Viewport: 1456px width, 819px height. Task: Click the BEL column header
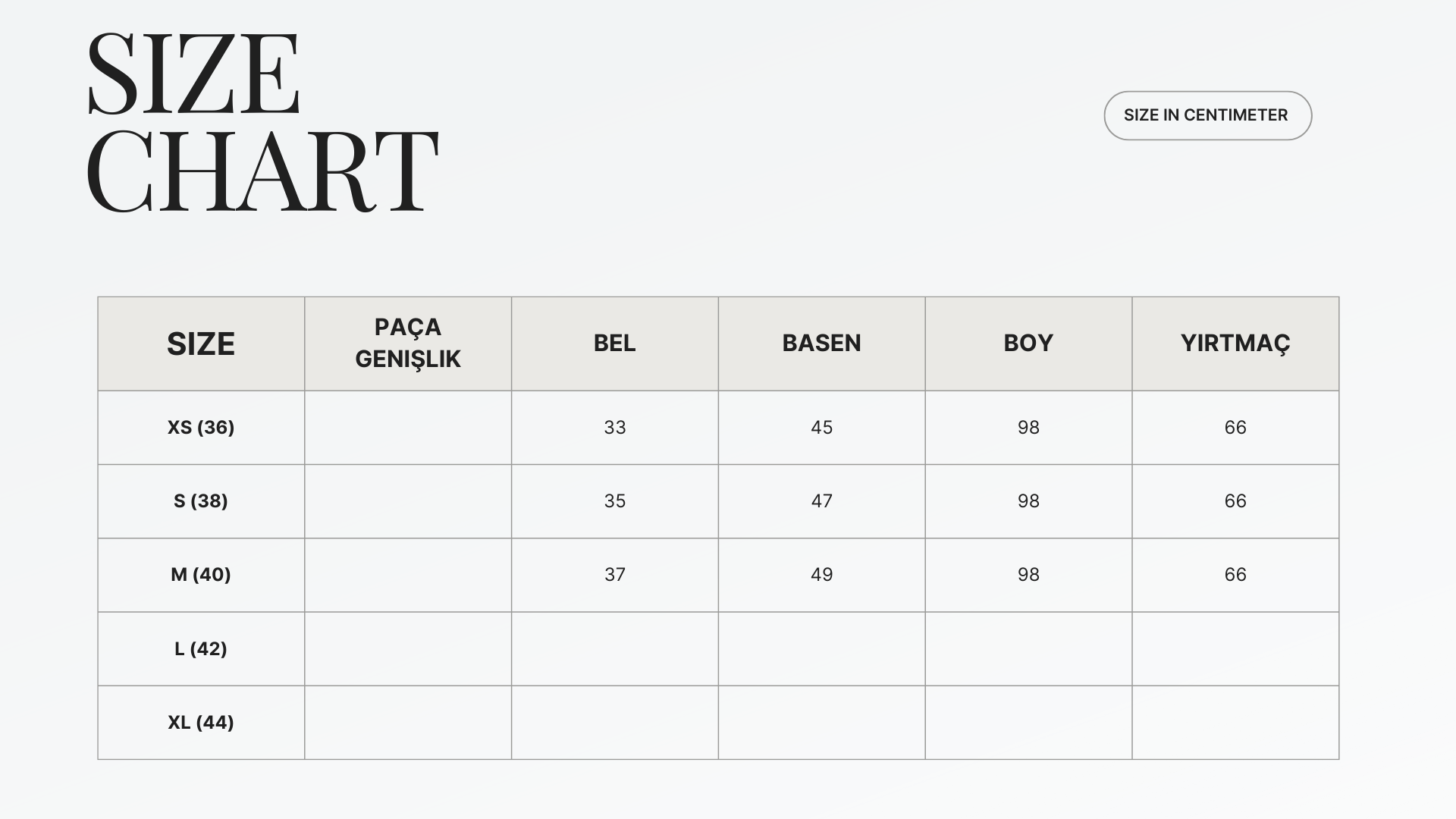coord(615,344)
